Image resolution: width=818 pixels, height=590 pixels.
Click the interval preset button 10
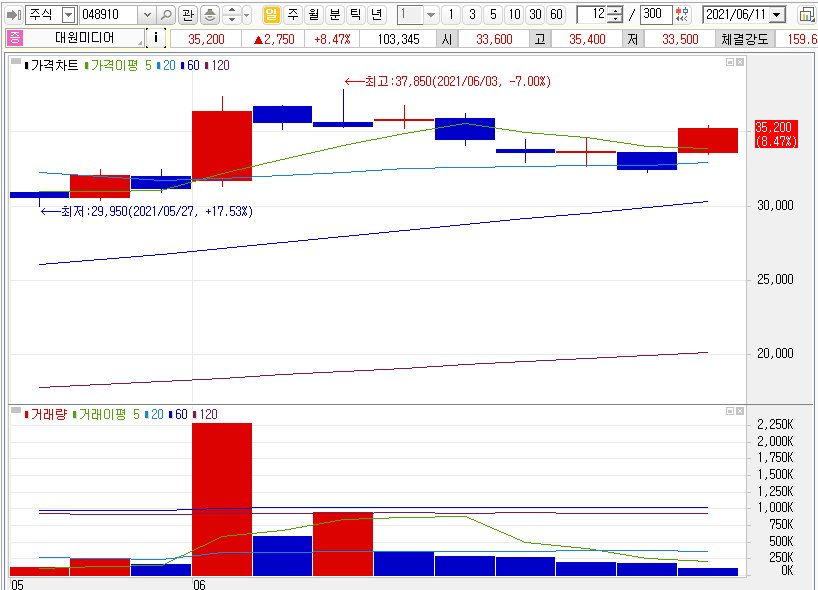pos(514,15)
